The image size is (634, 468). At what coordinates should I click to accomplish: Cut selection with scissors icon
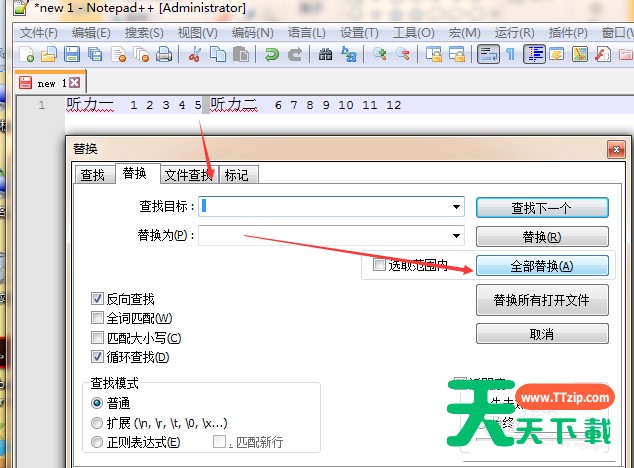pos(194,54)
